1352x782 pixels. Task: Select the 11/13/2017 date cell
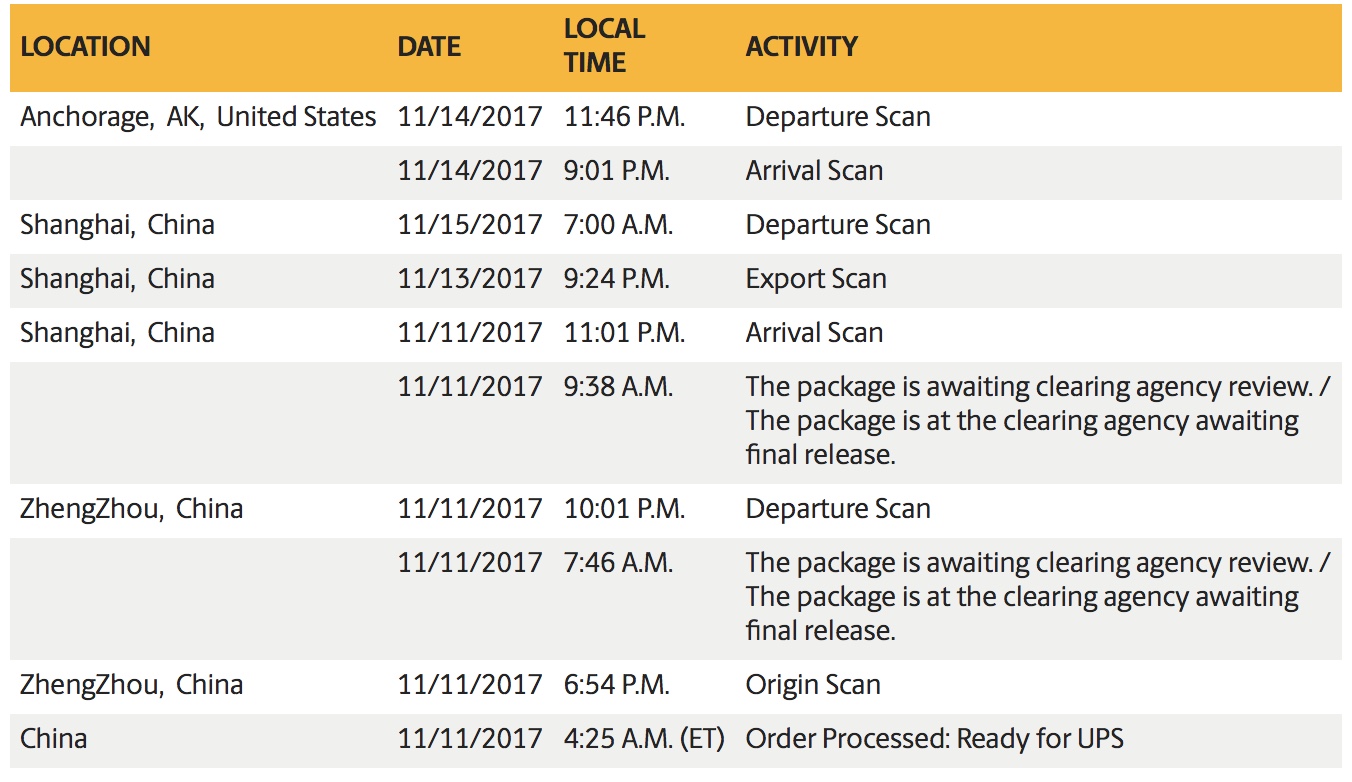pos(469,279)
